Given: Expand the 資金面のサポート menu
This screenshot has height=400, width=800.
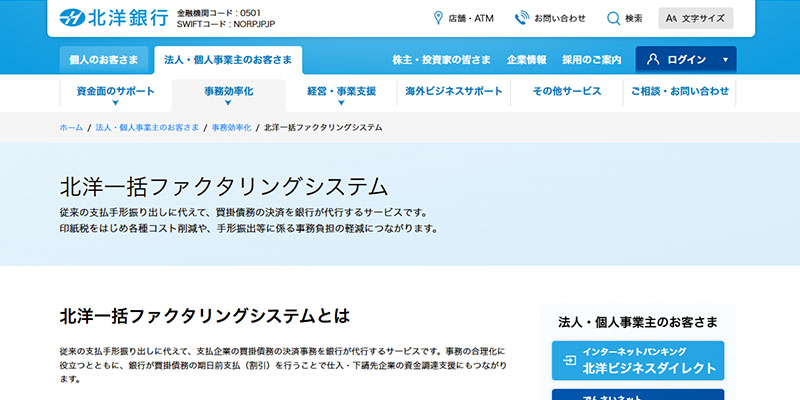Looking at the screenshot, I should pyautogui.click(x=115, y=95).
